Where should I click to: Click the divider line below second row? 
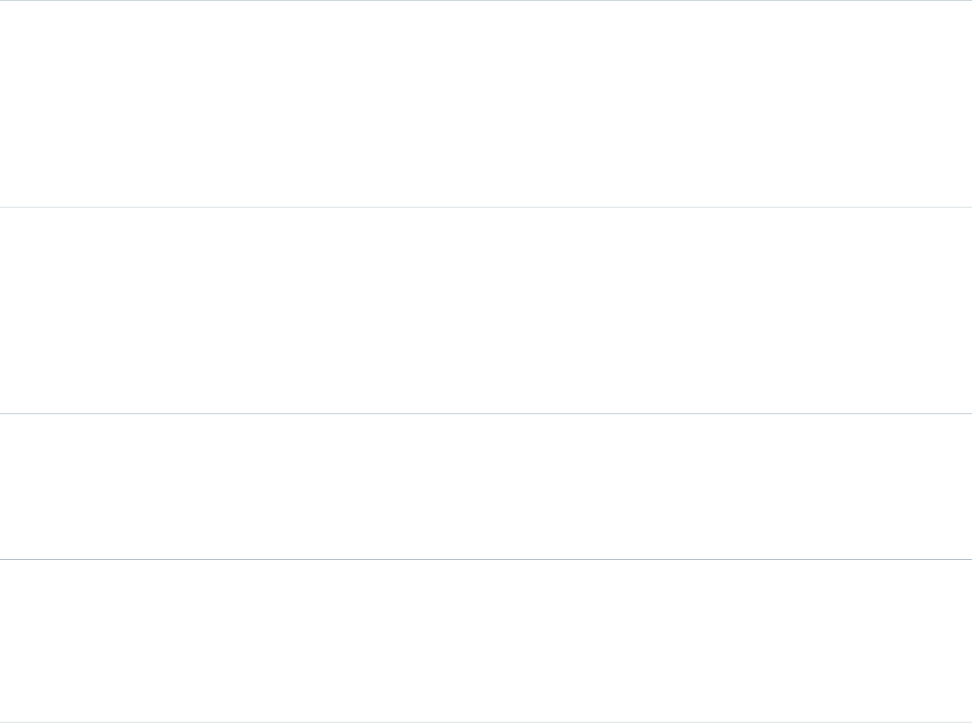coord(486,413)
